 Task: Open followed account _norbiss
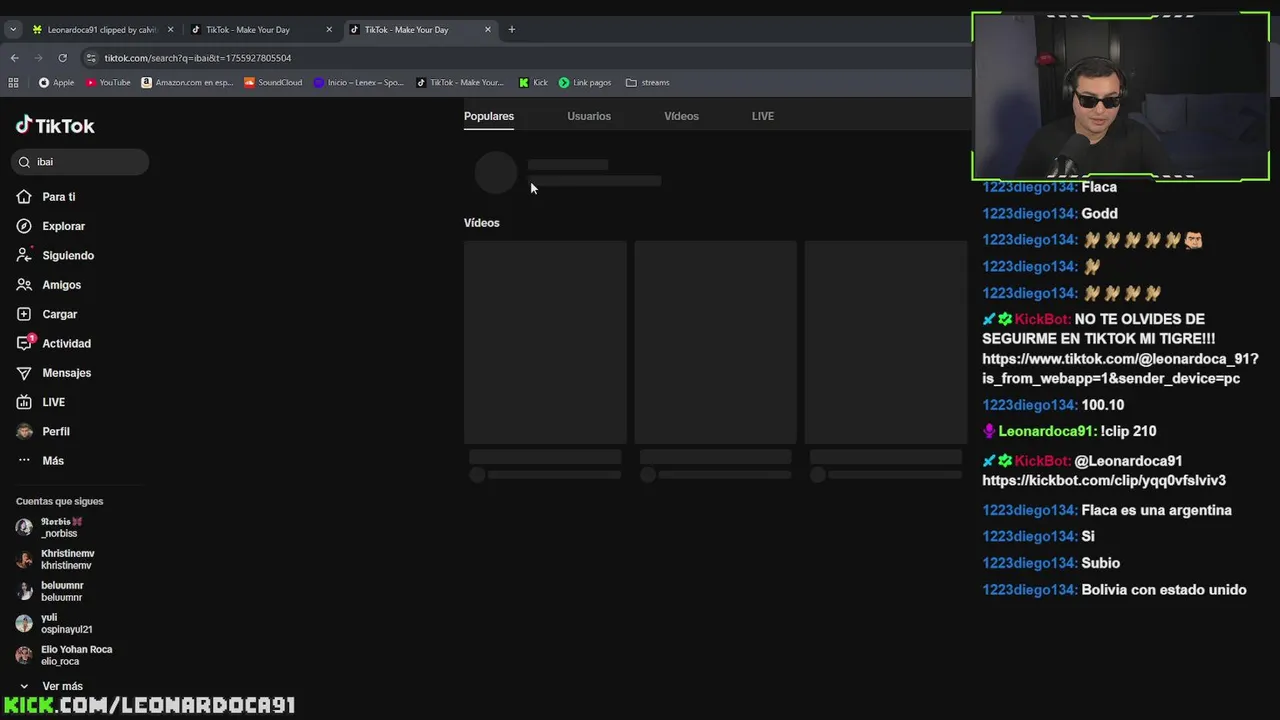62,527
